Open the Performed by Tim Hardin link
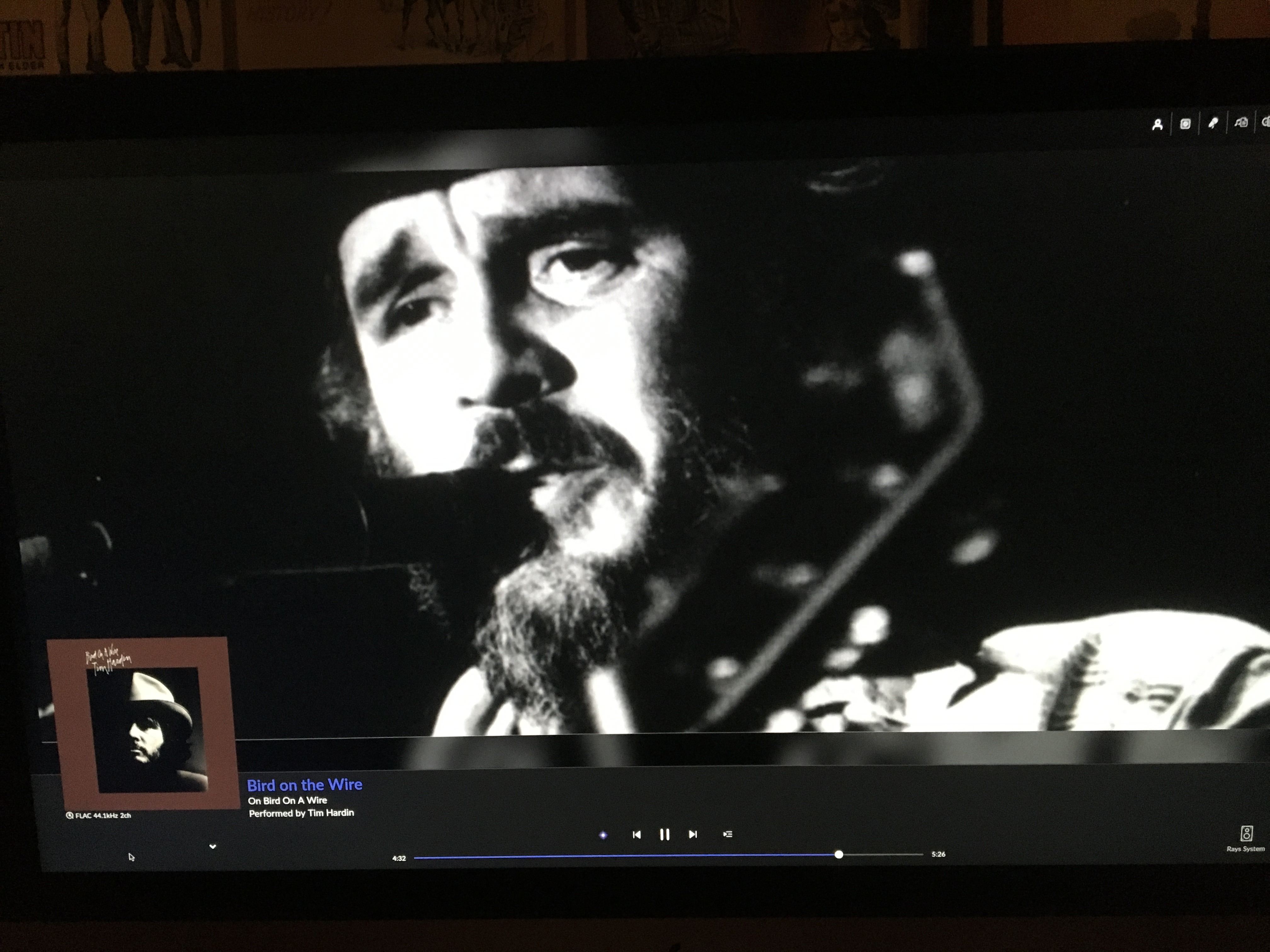Viewport: 1270px width, 952px height. 301,813
